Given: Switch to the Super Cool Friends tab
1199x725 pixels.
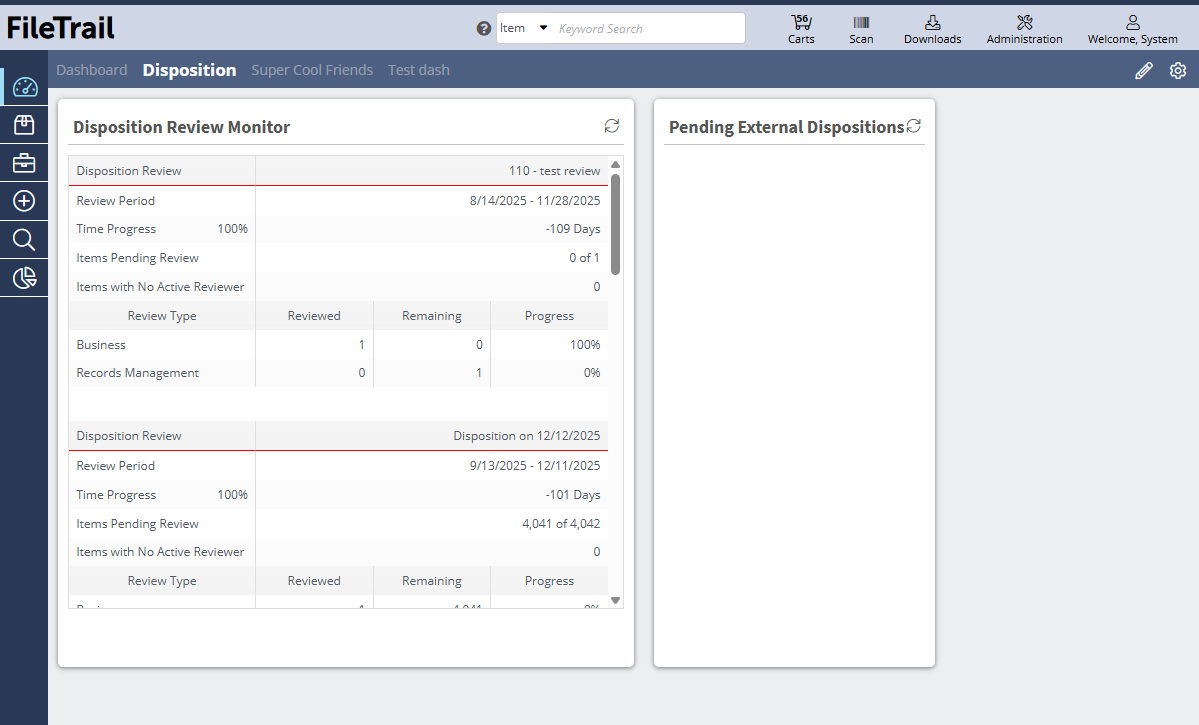Looking at the screenshot, I should pyautogui.click(x=312, y=70).
